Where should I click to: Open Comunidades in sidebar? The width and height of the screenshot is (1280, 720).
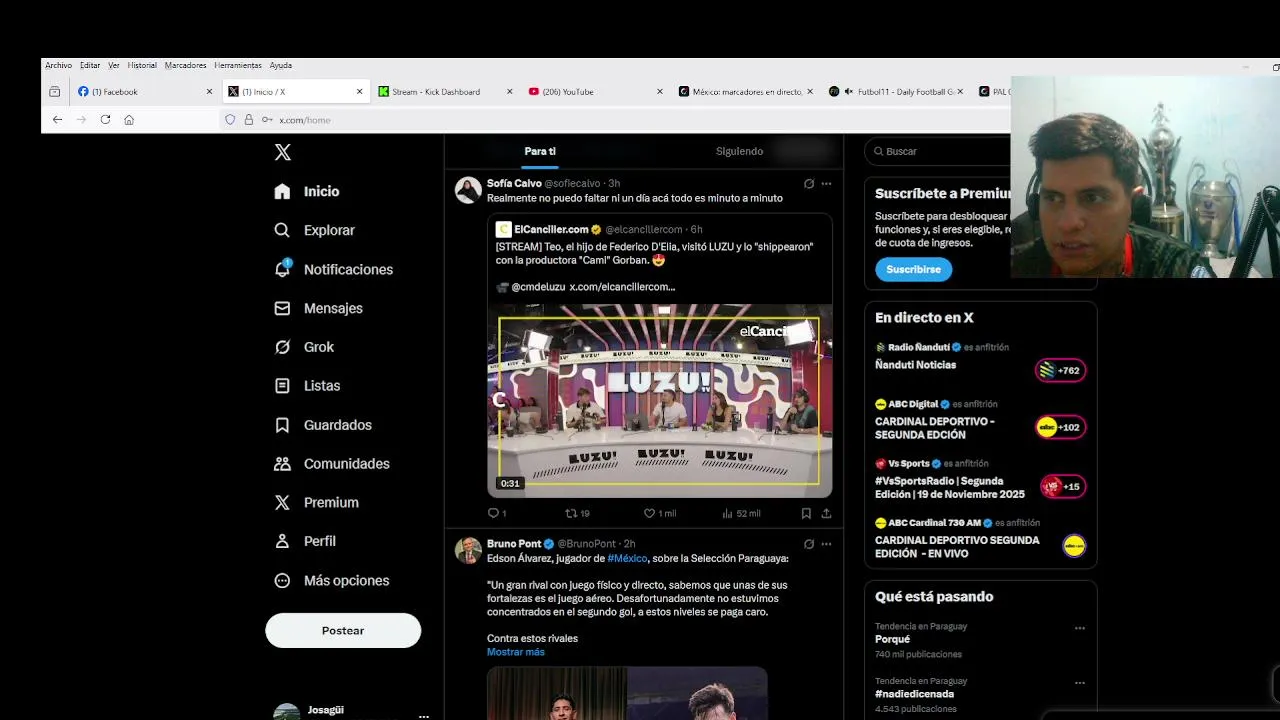click(x=331, y=463)
